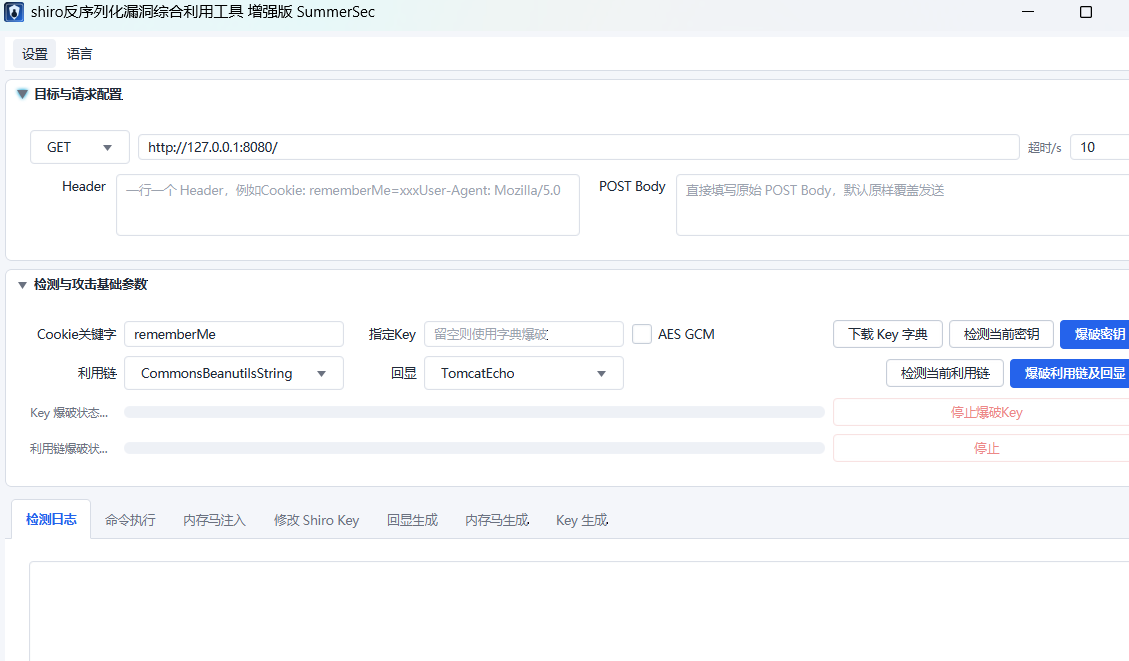Image resolution: width=1129 pixels, height=661 pixels.
Task: Click the 回显 label
Action: click(x=404, y=373)
